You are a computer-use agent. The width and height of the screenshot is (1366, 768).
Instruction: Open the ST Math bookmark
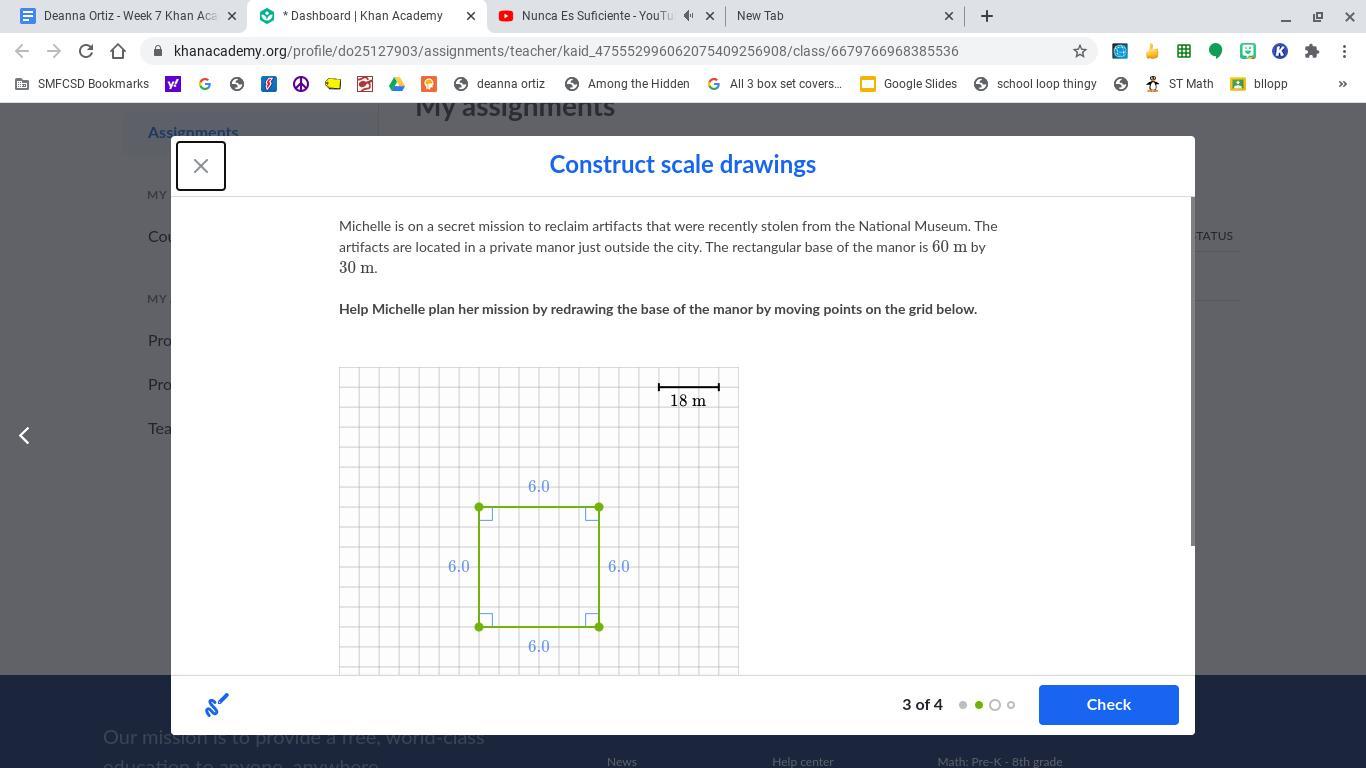click(1179, 84)
